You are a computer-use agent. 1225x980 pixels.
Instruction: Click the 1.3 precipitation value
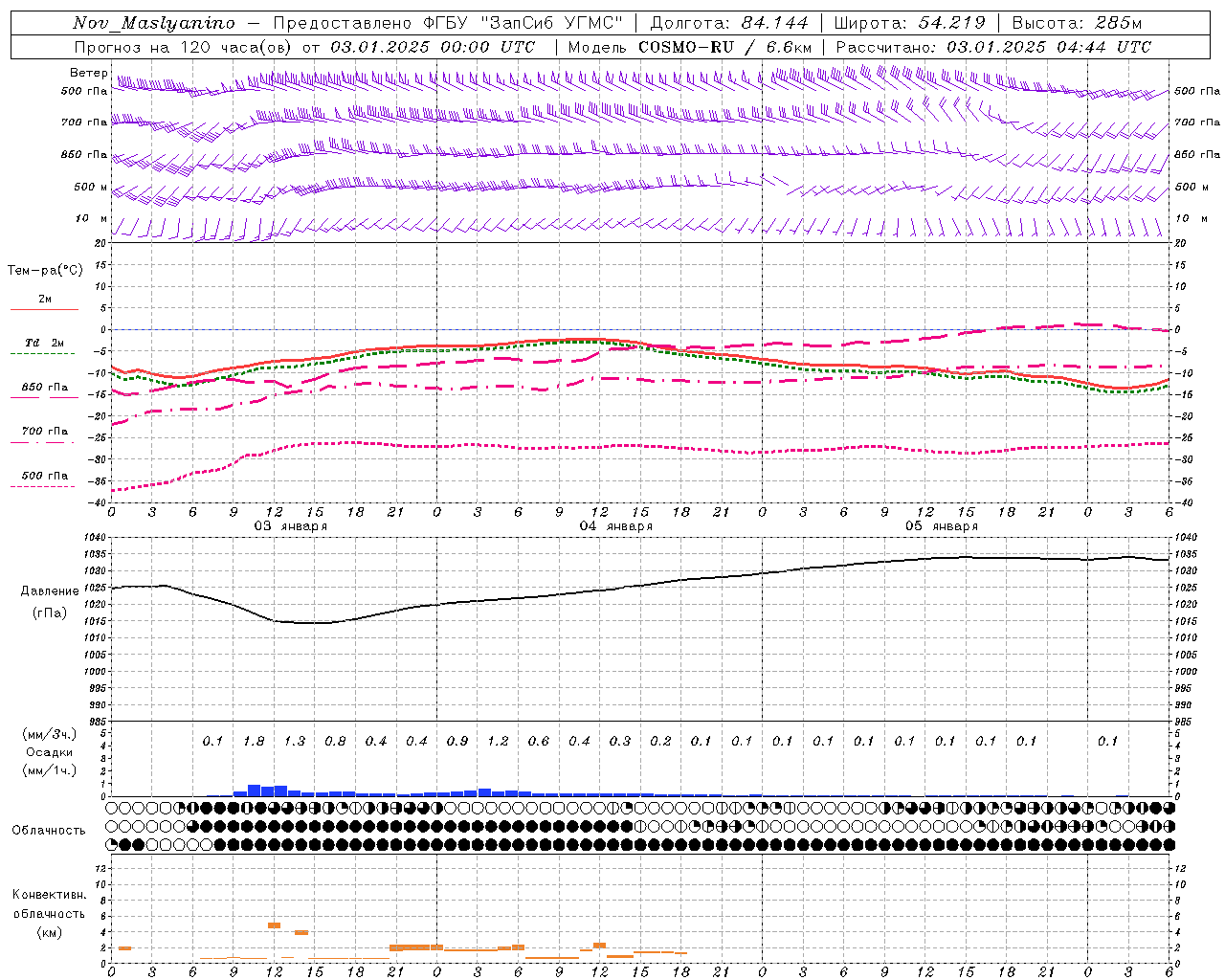(x=295, y=741)
